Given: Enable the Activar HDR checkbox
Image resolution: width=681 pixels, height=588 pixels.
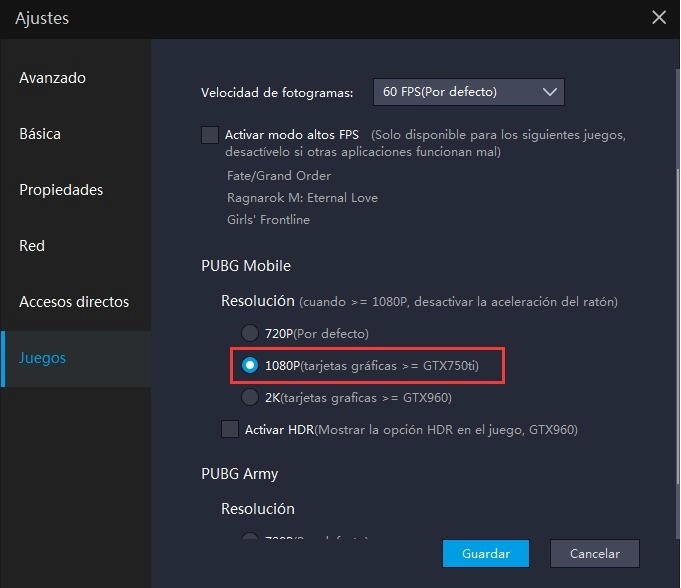Looking at the screenshot, I should [230, 429].
